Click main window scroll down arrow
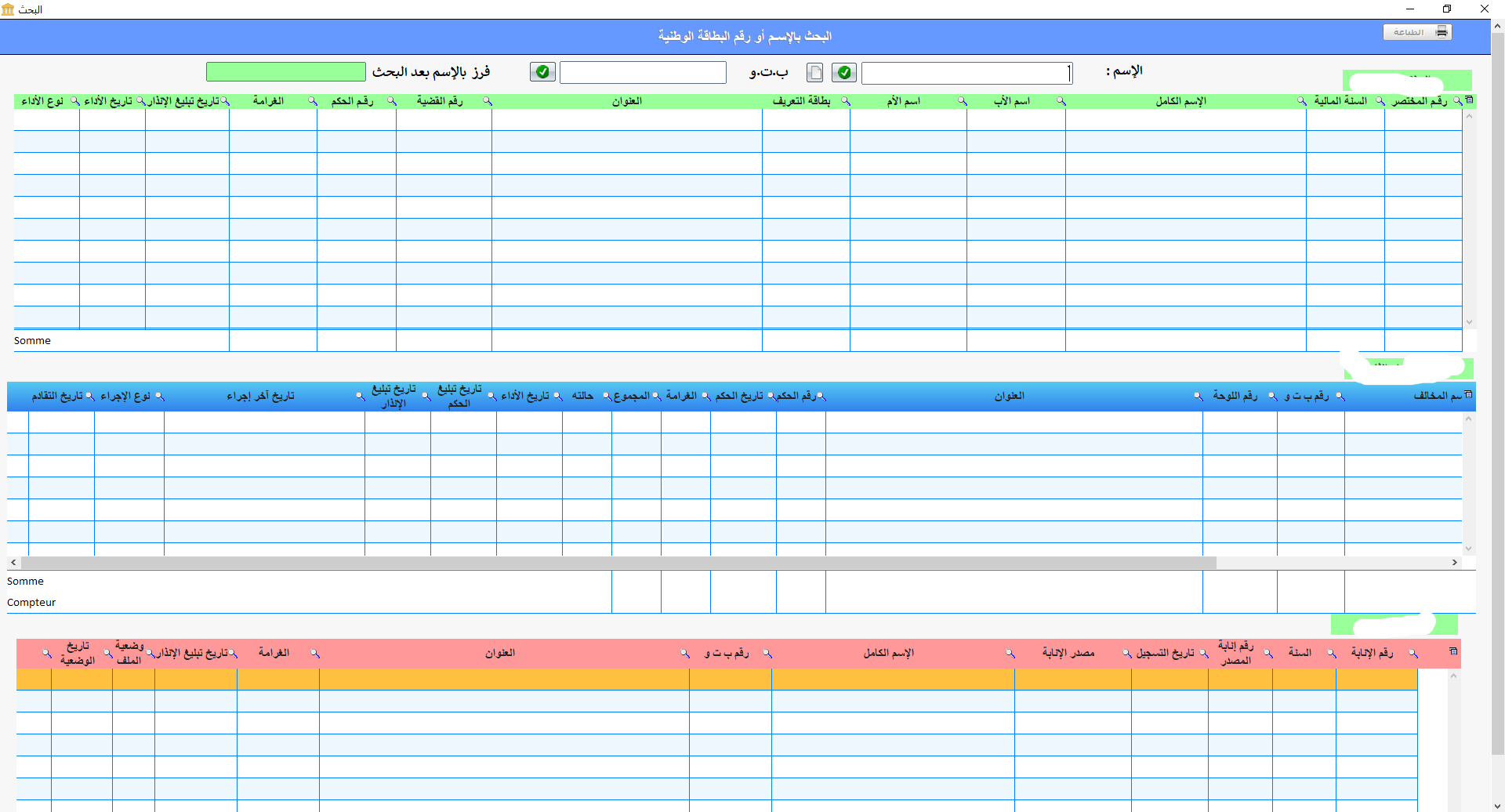Screen dimensions: 1505x812 click(1497, 805)
